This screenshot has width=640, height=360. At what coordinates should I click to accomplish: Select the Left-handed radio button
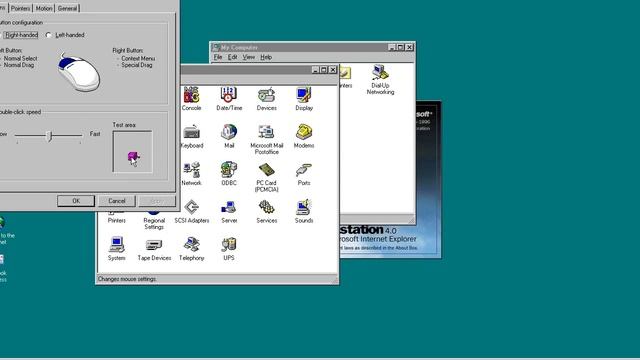pos(49,35)
